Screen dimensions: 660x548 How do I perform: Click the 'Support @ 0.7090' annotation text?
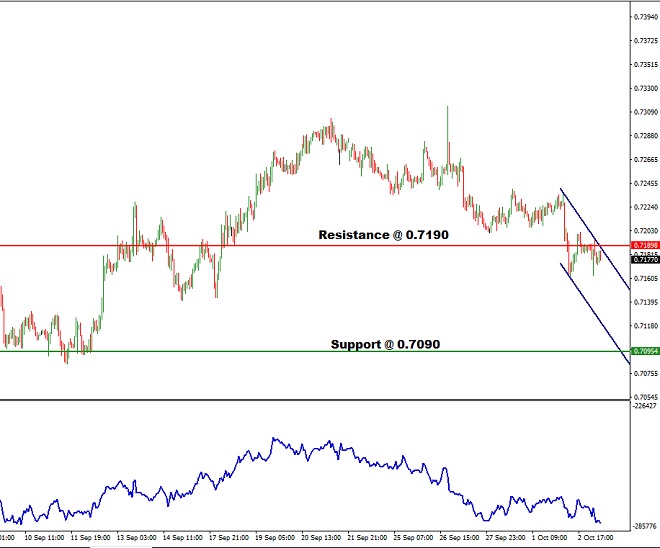pos(385,344)
